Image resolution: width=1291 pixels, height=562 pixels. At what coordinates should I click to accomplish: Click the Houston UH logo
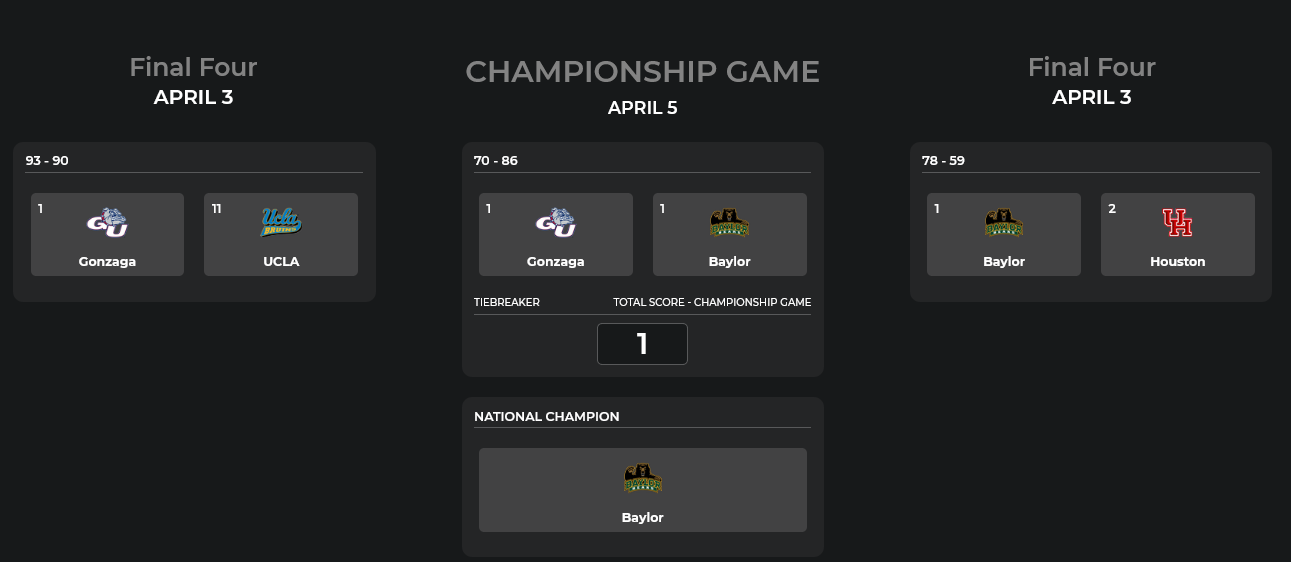pos(1177,223)
